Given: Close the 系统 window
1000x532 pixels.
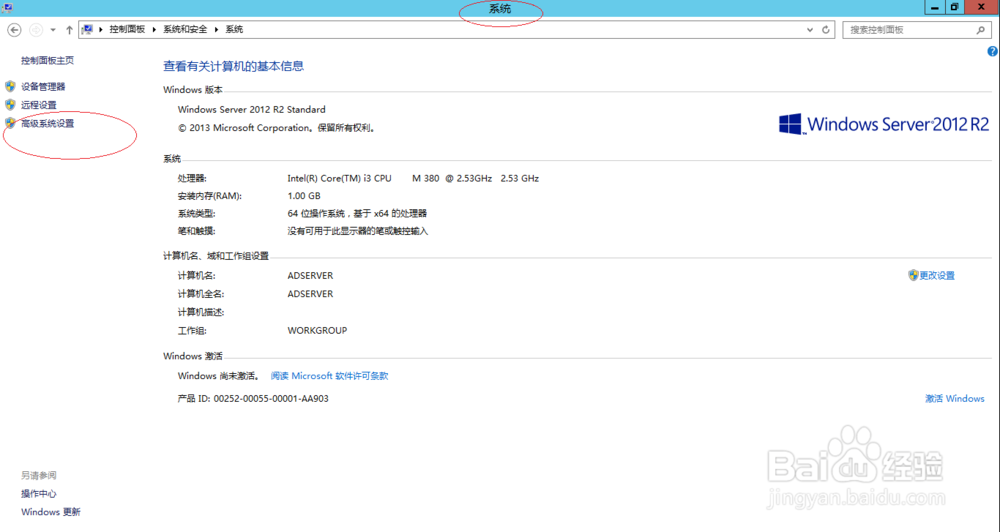Looking at the screenshot, I should pyautogui.click(x=982, y=7).
